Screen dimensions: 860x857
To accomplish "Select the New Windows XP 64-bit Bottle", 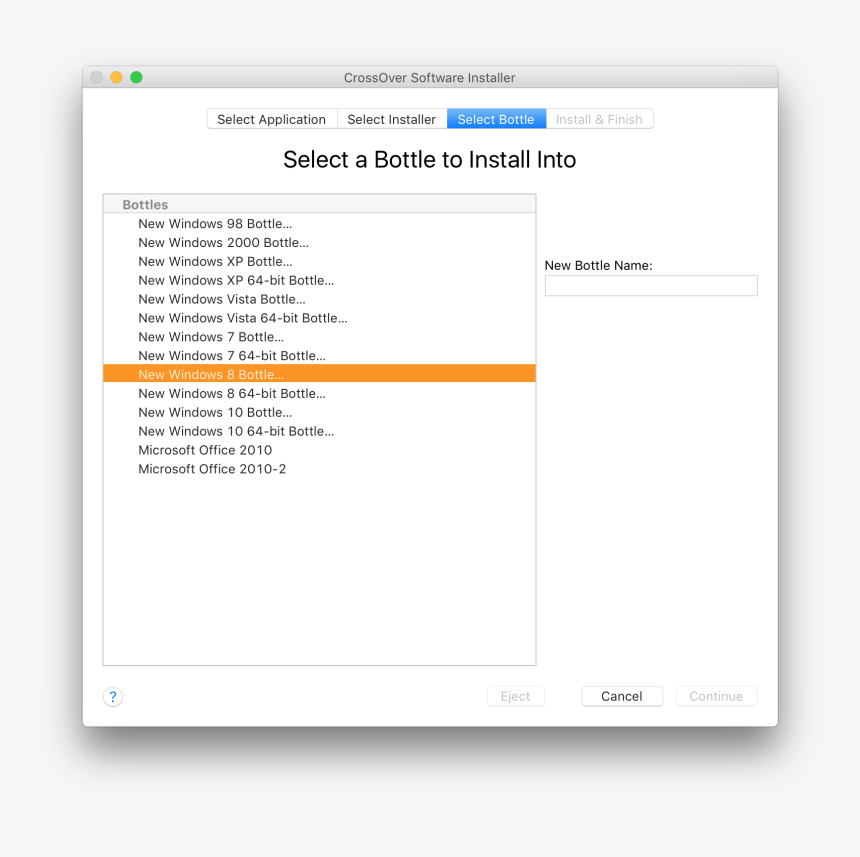I will (236, 280).
